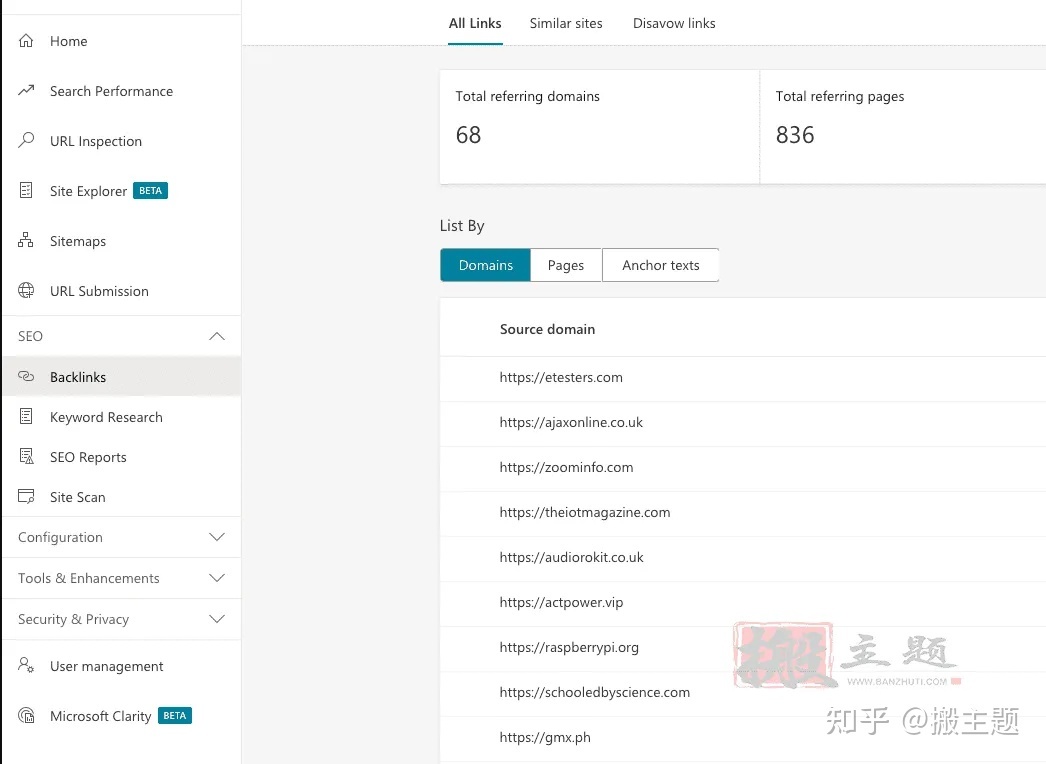Image resolution: width=1046 pixels, height=764 pixels.
Task: List backlinks by Pages
Action: tap(565, 265)
